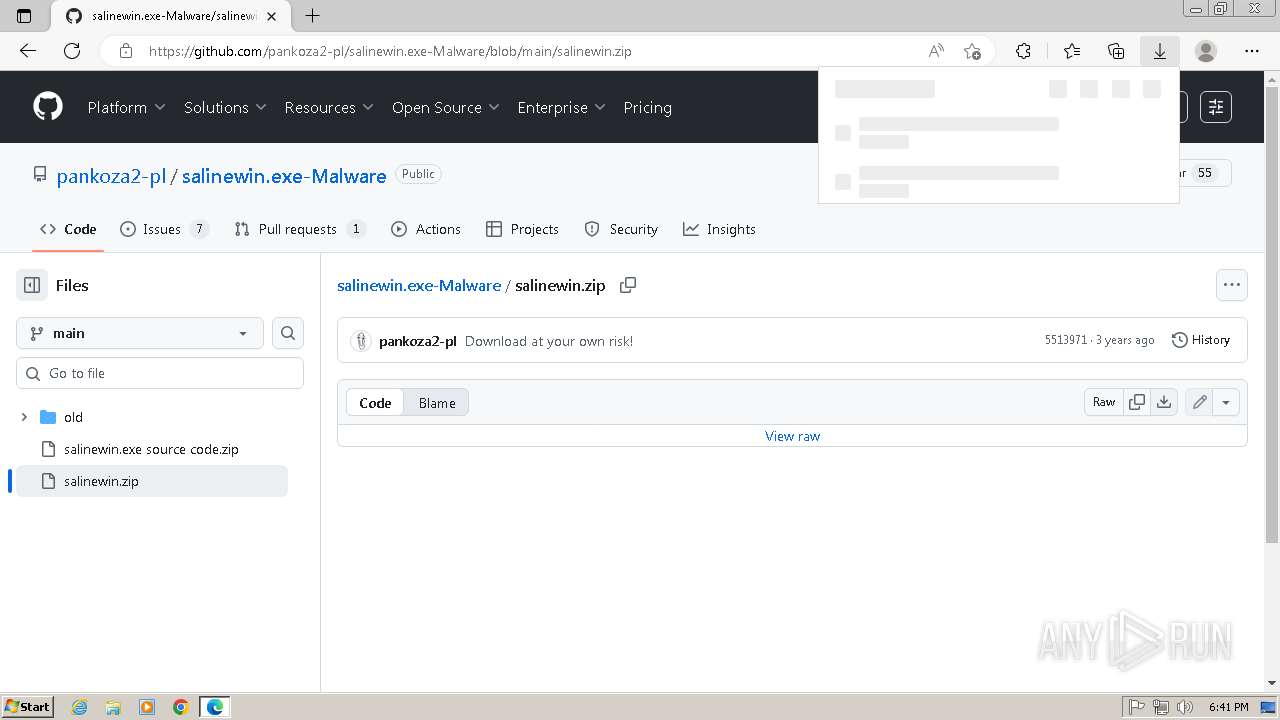The image size is (1280, 720).
Task: Collapse the Files tree side panel
Action: [x=32, y=285]
